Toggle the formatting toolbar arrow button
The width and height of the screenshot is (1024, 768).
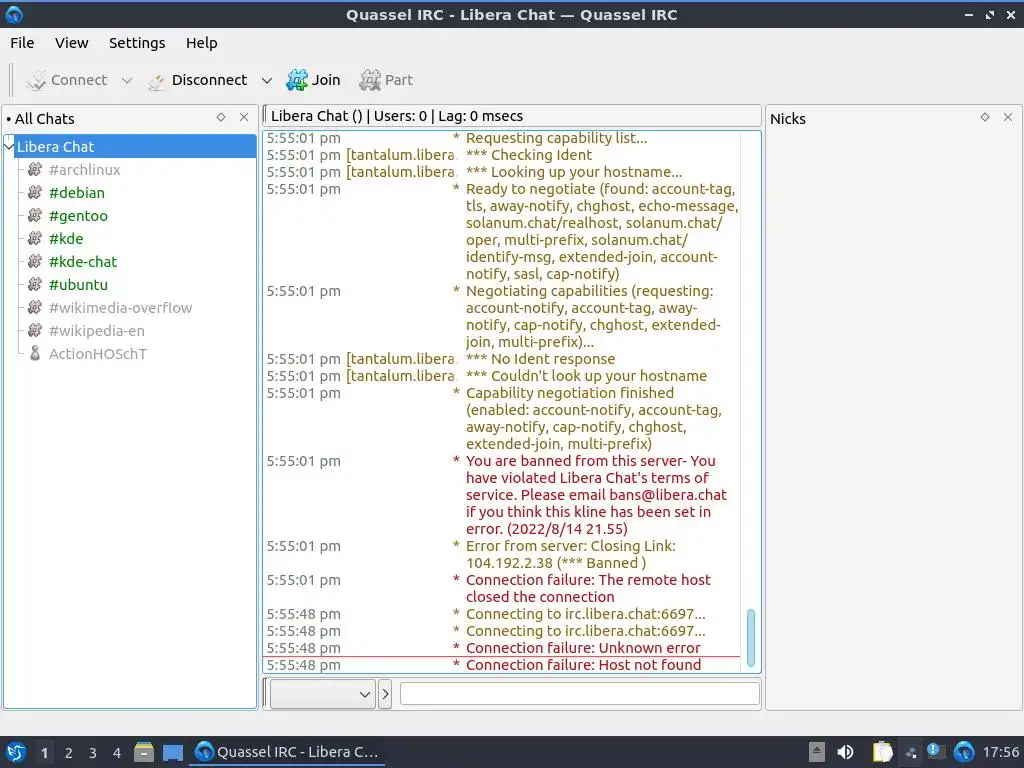(x=385, y=694)
